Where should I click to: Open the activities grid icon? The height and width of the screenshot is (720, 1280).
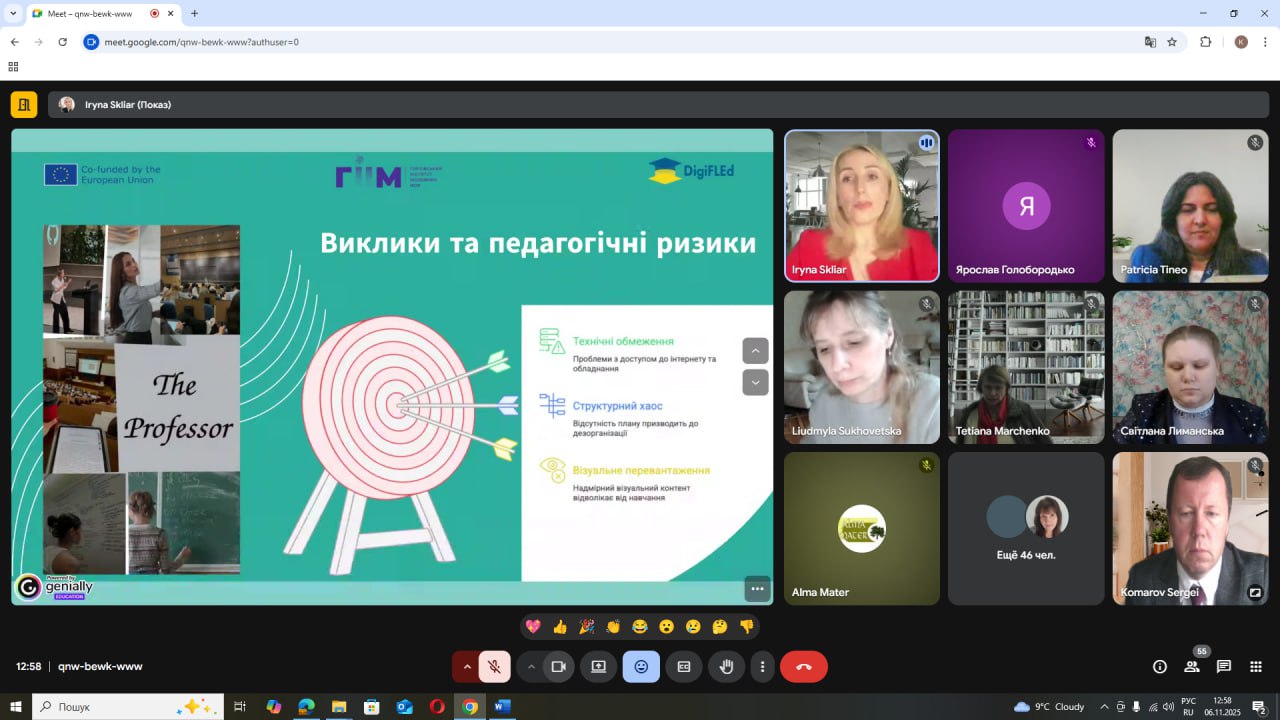(1256, 667)
